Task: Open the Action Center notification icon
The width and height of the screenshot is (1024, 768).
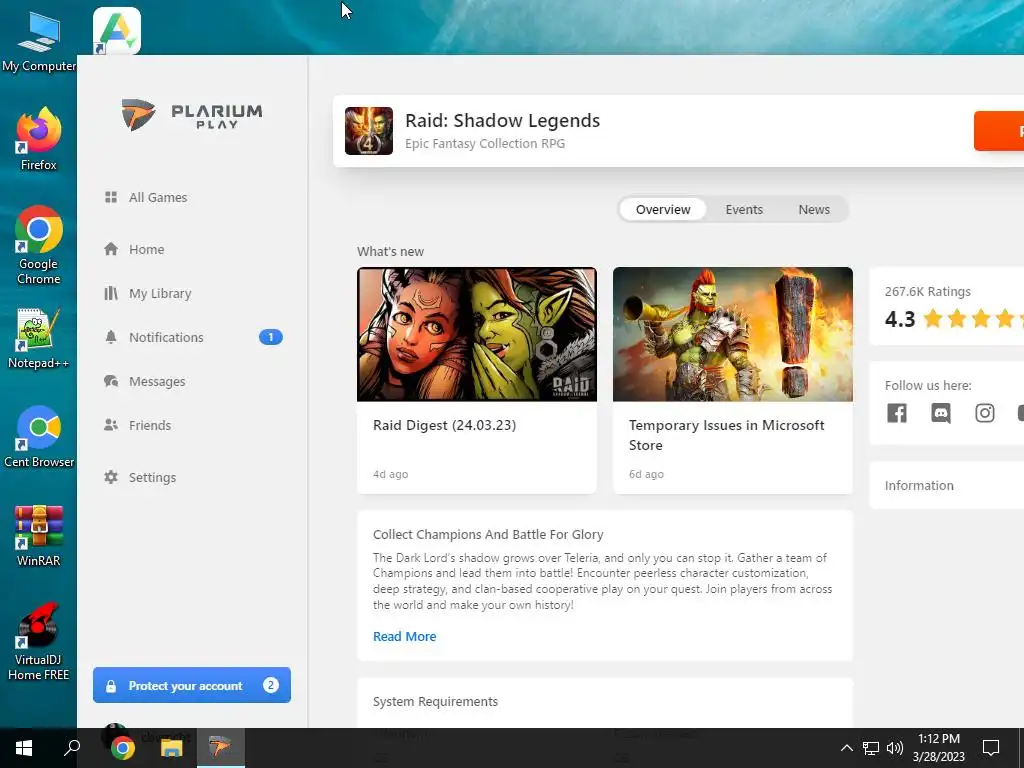Action: (x=991, y=748)
